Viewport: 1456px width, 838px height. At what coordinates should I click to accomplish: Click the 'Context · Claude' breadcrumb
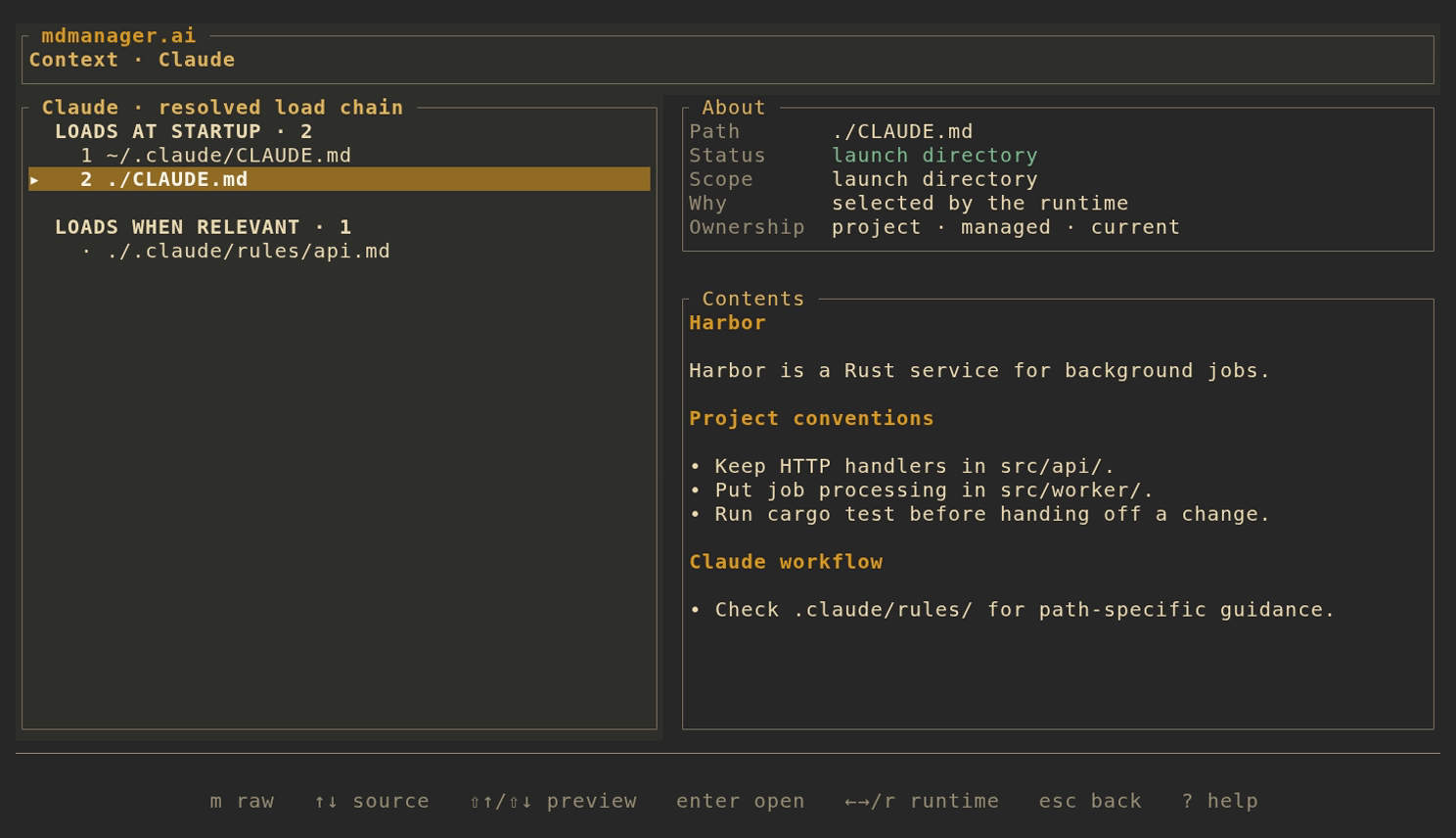(132, 60)
